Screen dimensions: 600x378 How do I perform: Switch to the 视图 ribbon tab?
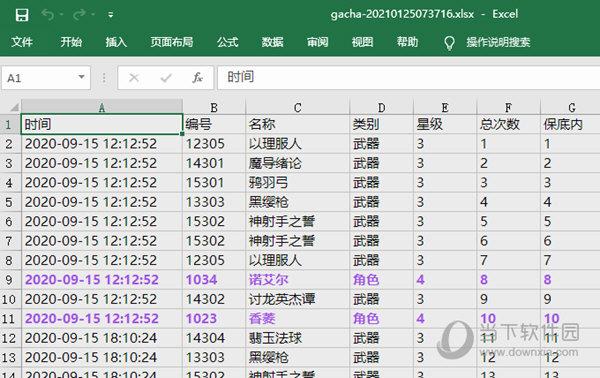tap(362, 42)
